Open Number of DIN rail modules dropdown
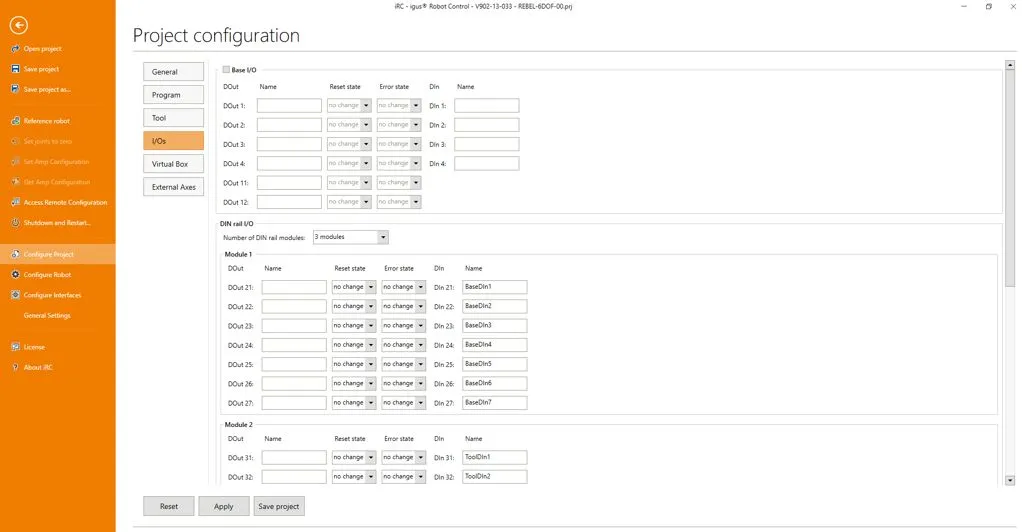The image size is (1022, 532). click(351, 237)
